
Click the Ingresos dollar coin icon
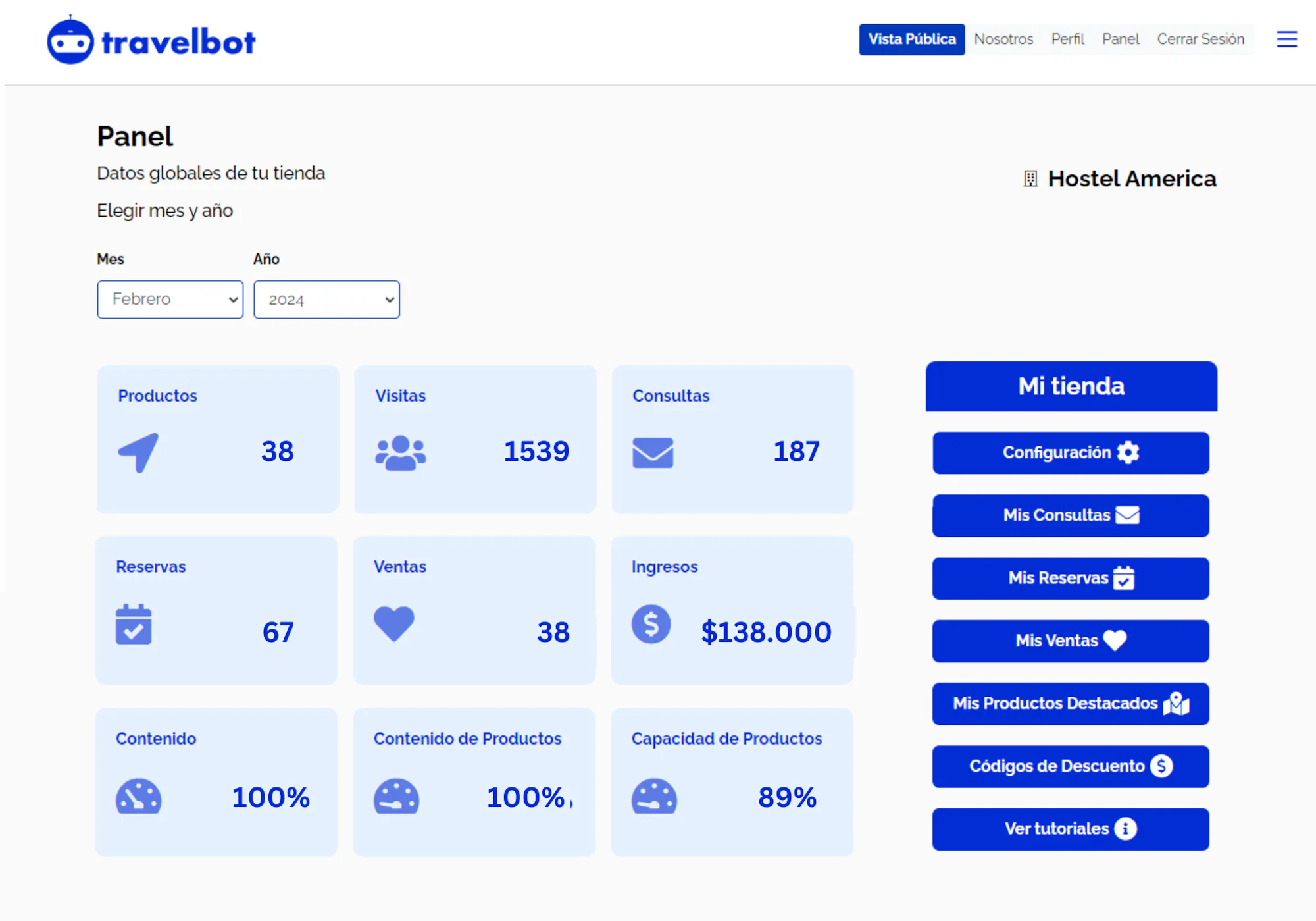(651, 624)
